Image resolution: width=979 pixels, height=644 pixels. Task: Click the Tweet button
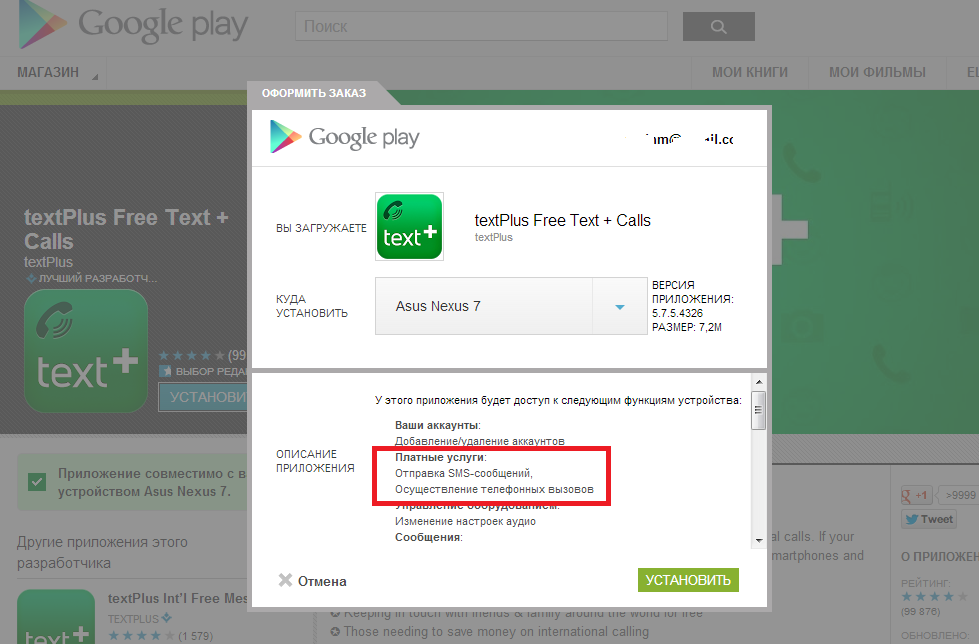click(x=929, y=519)
